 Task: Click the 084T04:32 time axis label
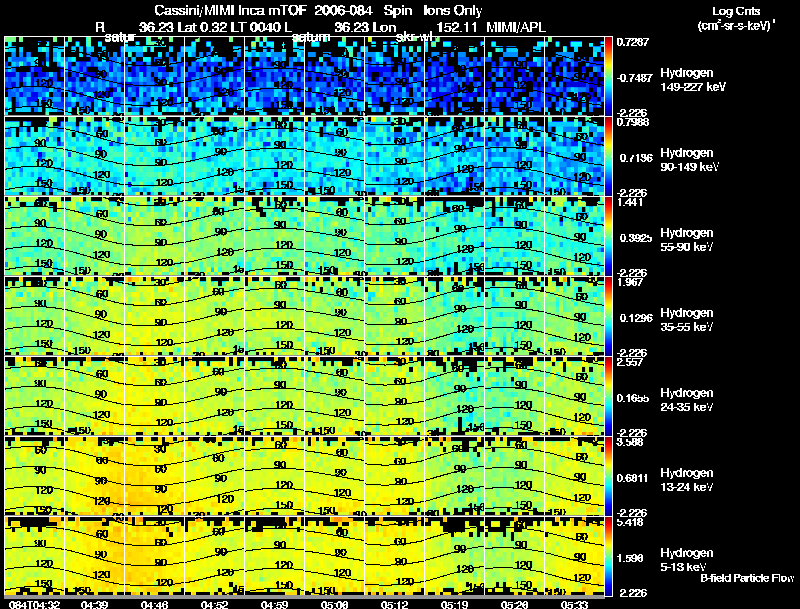[35, 604]
